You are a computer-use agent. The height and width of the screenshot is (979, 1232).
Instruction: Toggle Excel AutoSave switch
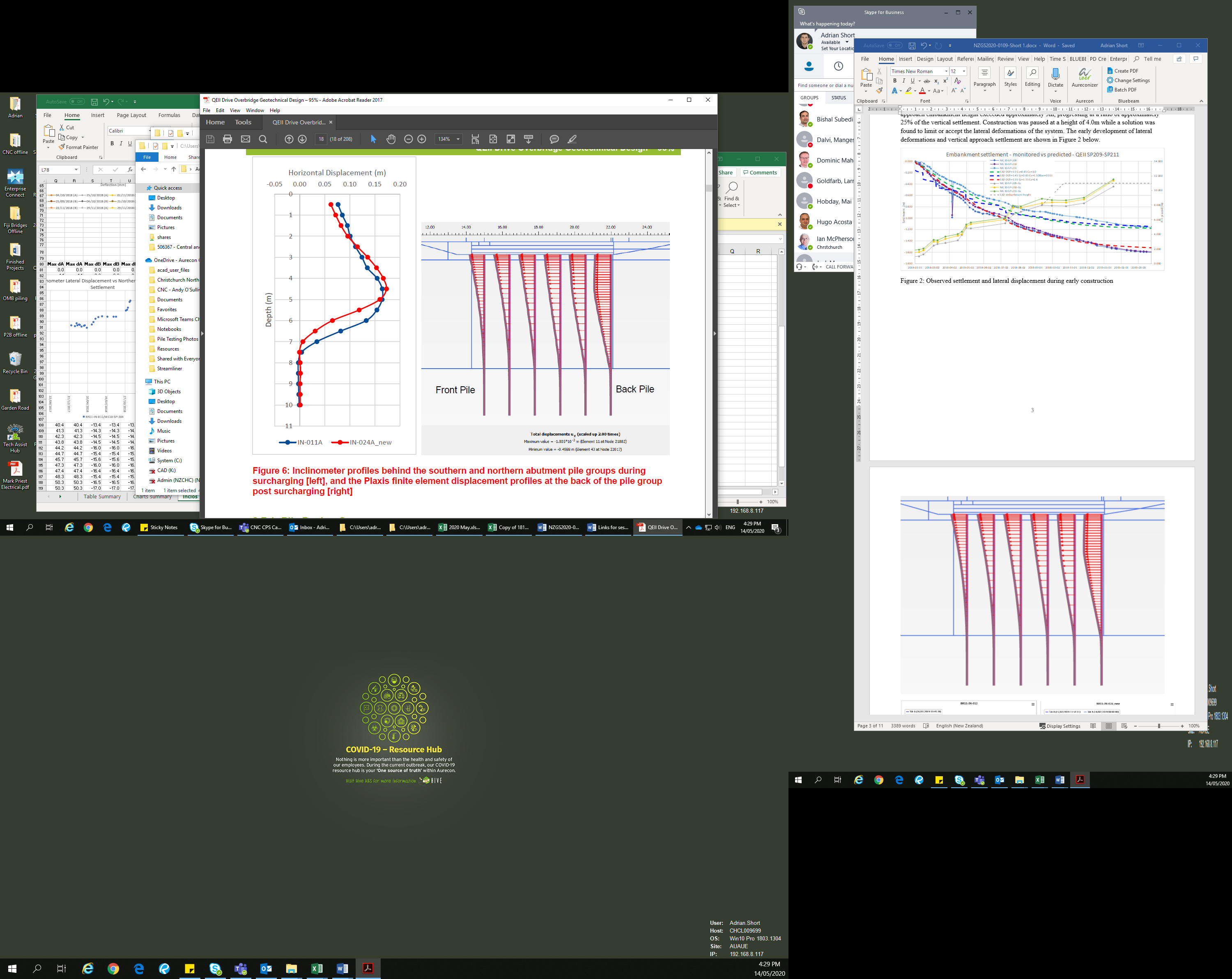[x=76, y=102]
